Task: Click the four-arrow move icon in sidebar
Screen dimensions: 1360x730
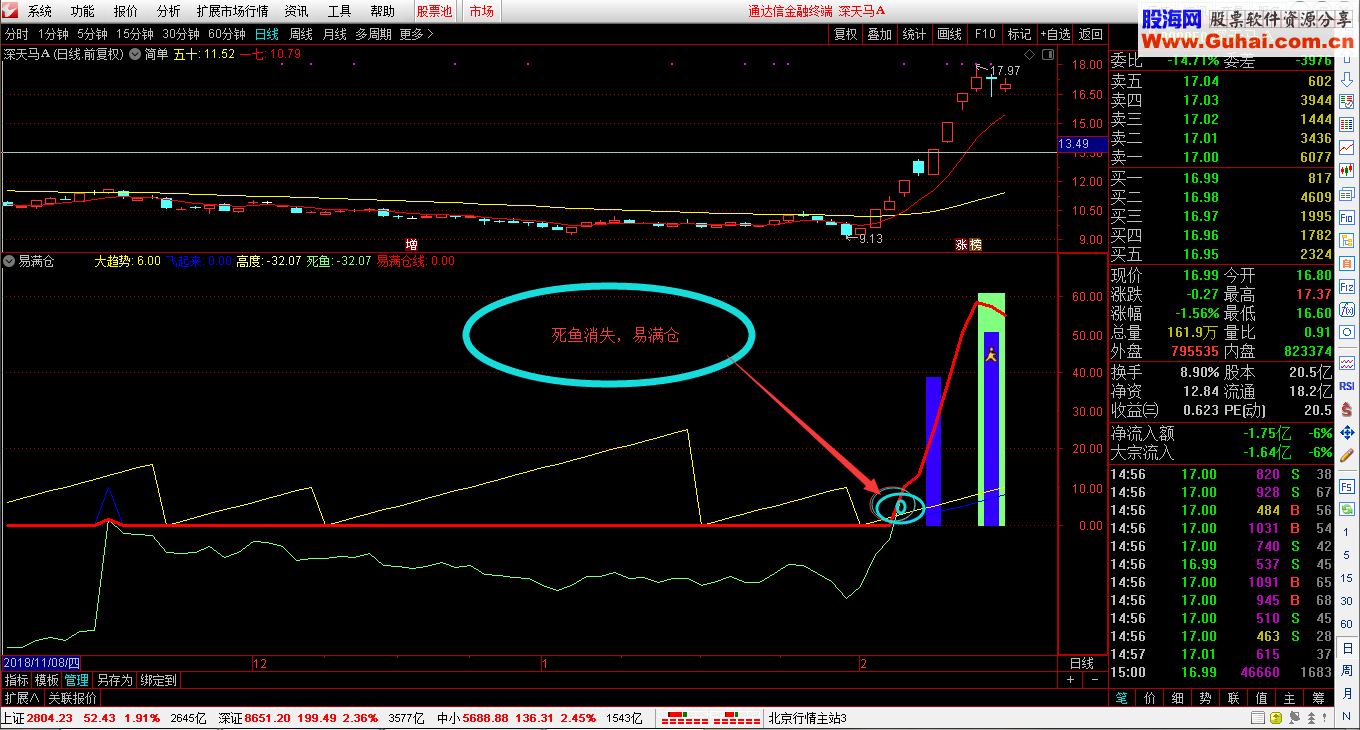Action: tap(1347, 432)
